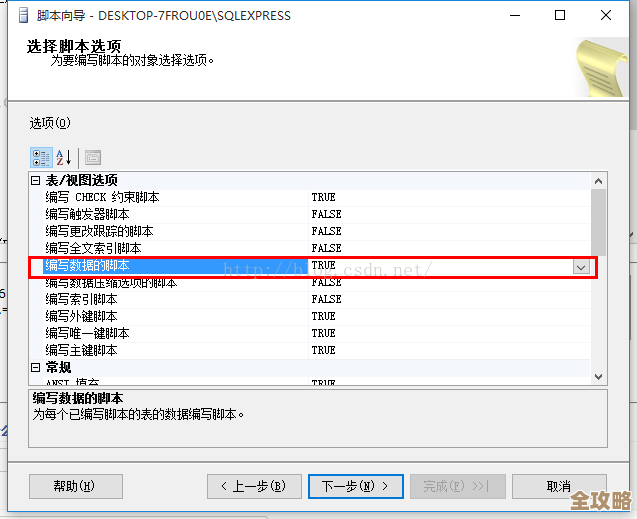Click FALSE value of 编写触发器脚本
The image size is (637, 519).
click(326, 214)
